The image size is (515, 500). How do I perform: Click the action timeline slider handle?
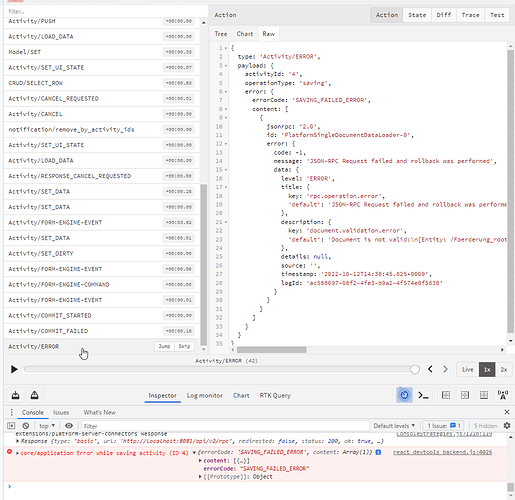pyautogui.click(x=415, y=369)
